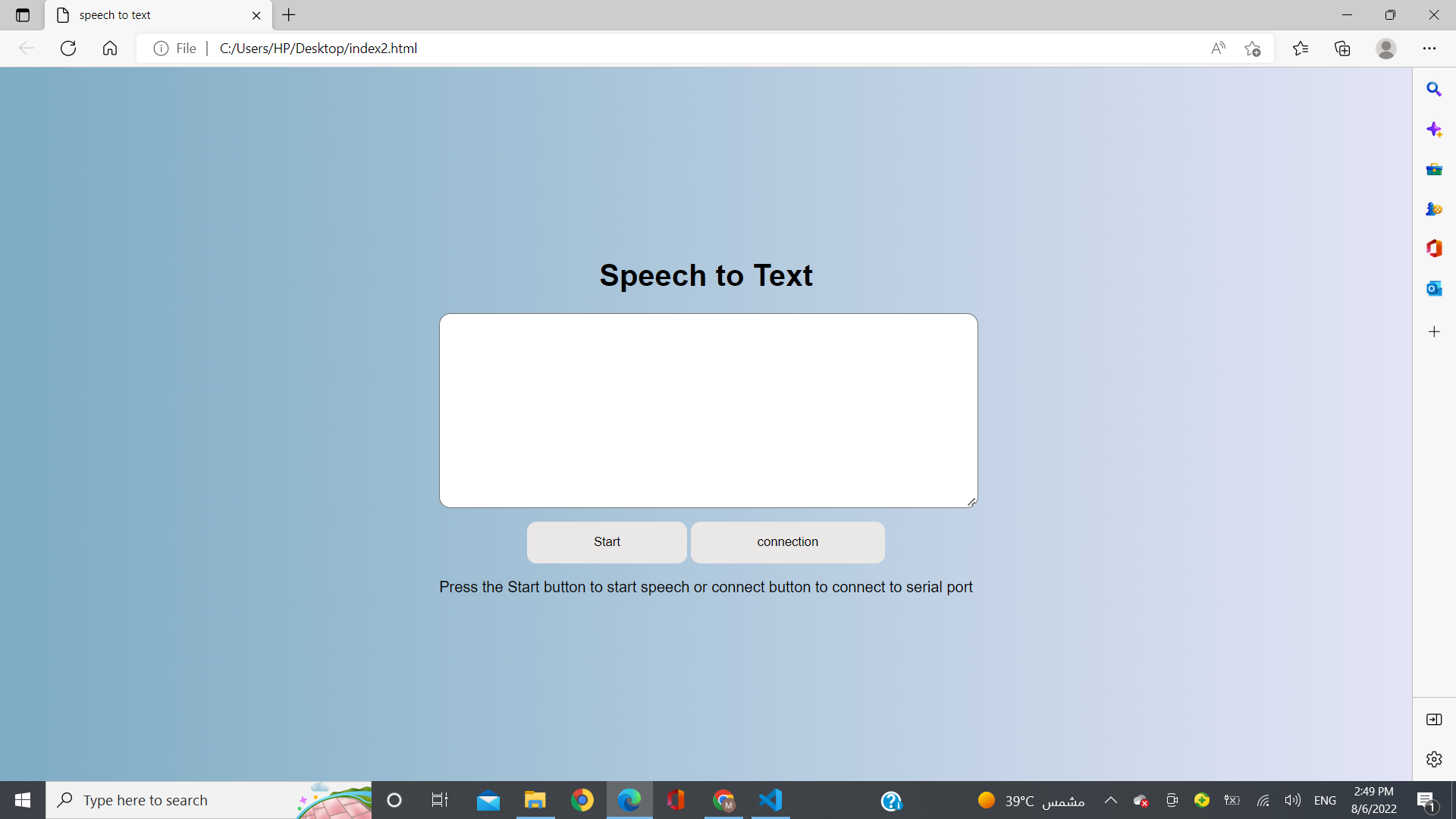
Task: Open the Discover sparkle icon in sidebar
Action: click(x=1433, y=130)
